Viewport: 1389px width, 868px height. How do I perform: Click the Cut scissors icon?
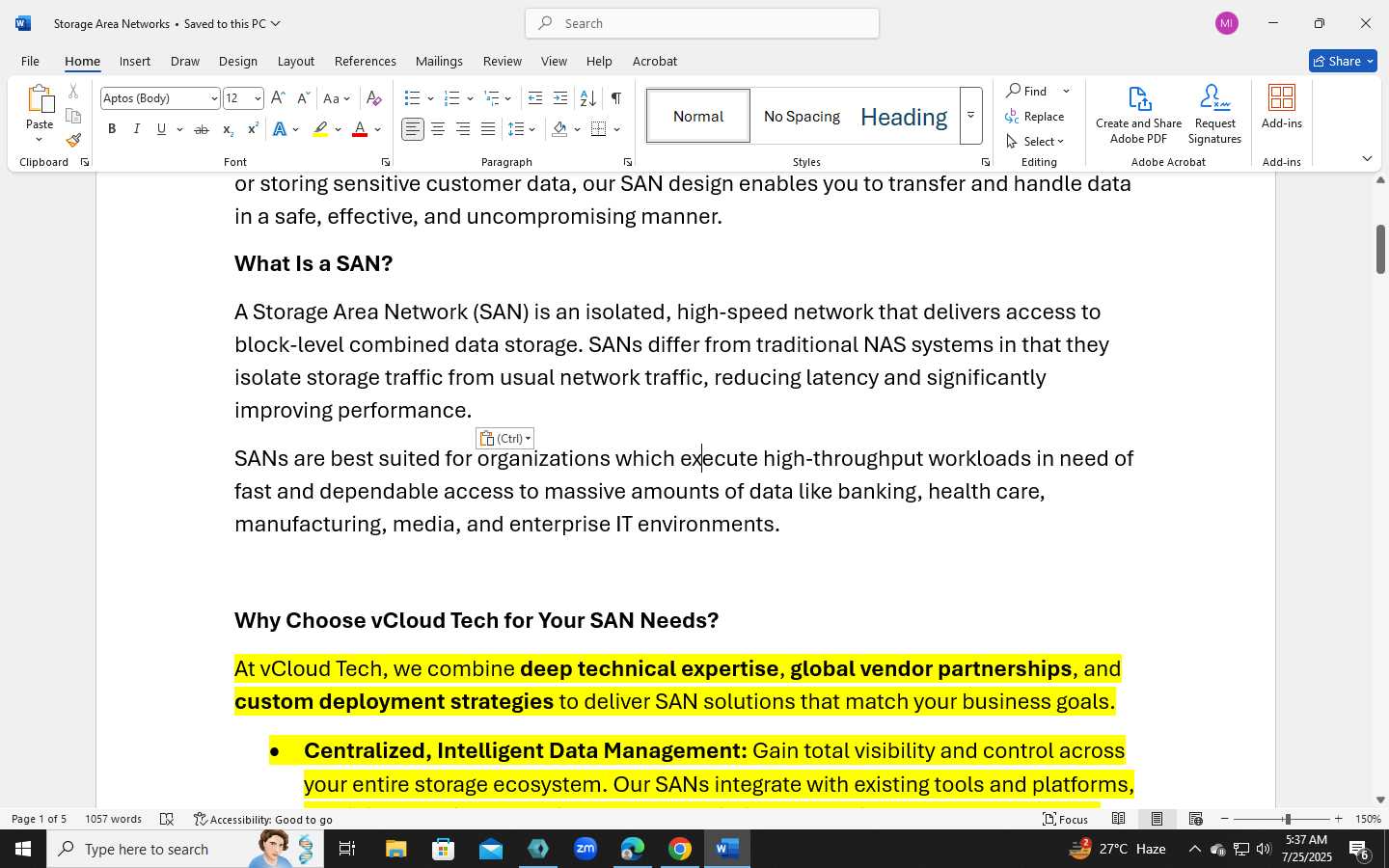tap(73, 92)
